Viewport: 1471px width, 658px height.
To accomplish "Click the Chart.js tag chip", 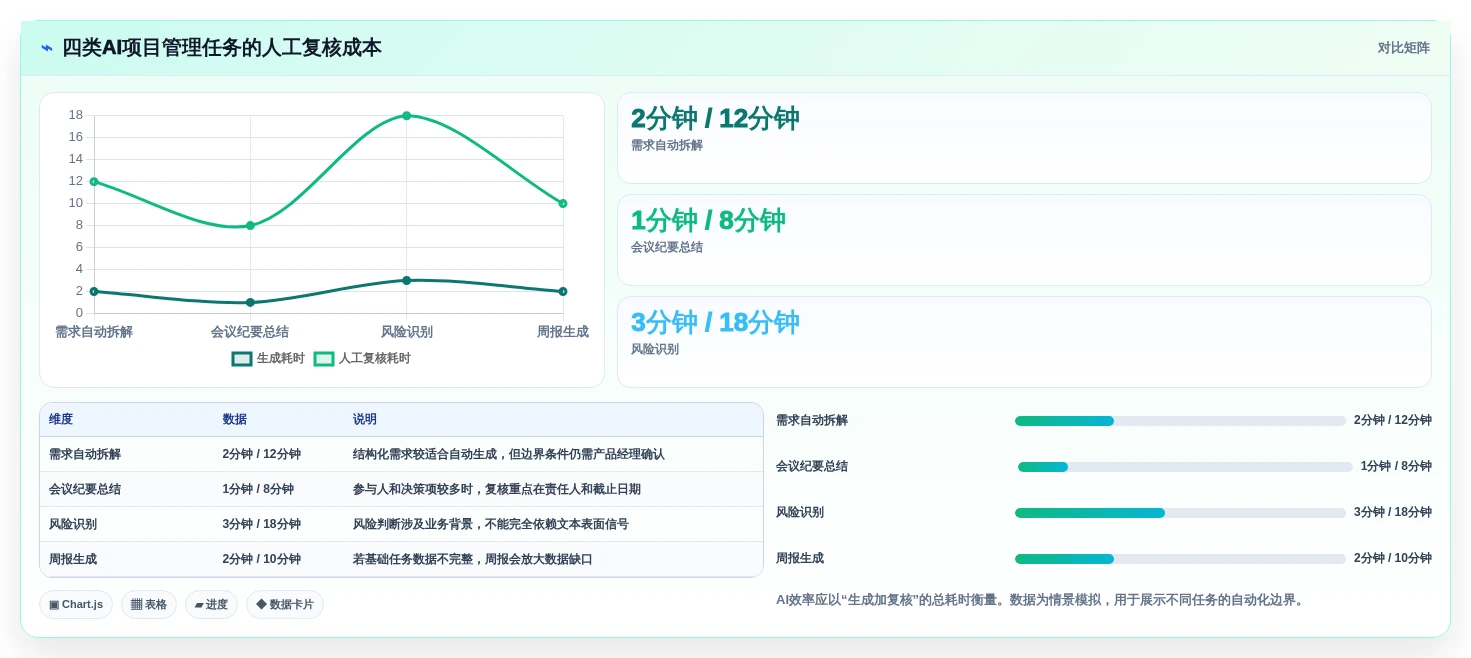I will [x=76, y=605].
